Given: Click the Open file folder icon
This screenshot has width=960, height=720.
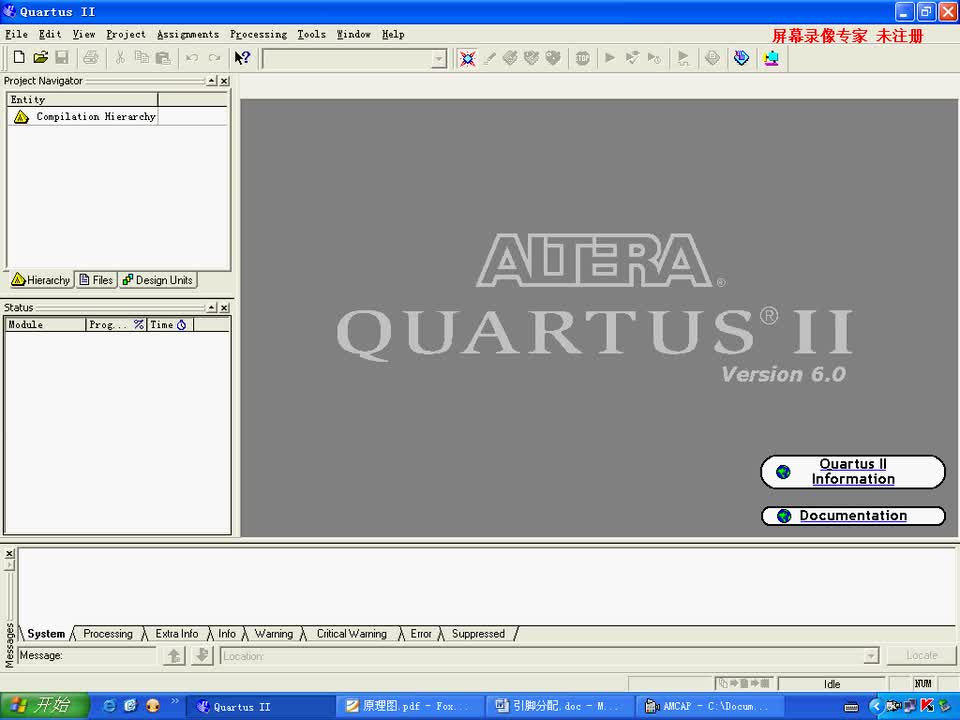Looking at the screenshot, I should coord(40,58).
